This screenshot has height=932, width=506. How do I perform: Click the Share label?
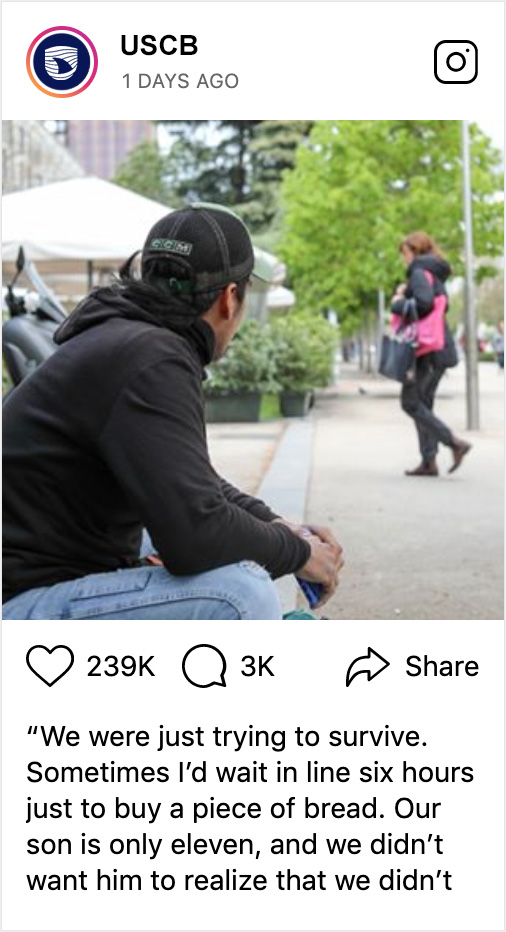click(442, 666)
